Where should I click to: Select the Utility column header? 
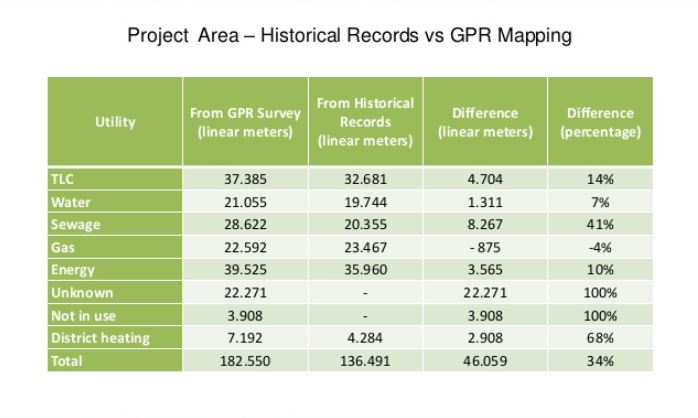point(115,122)
